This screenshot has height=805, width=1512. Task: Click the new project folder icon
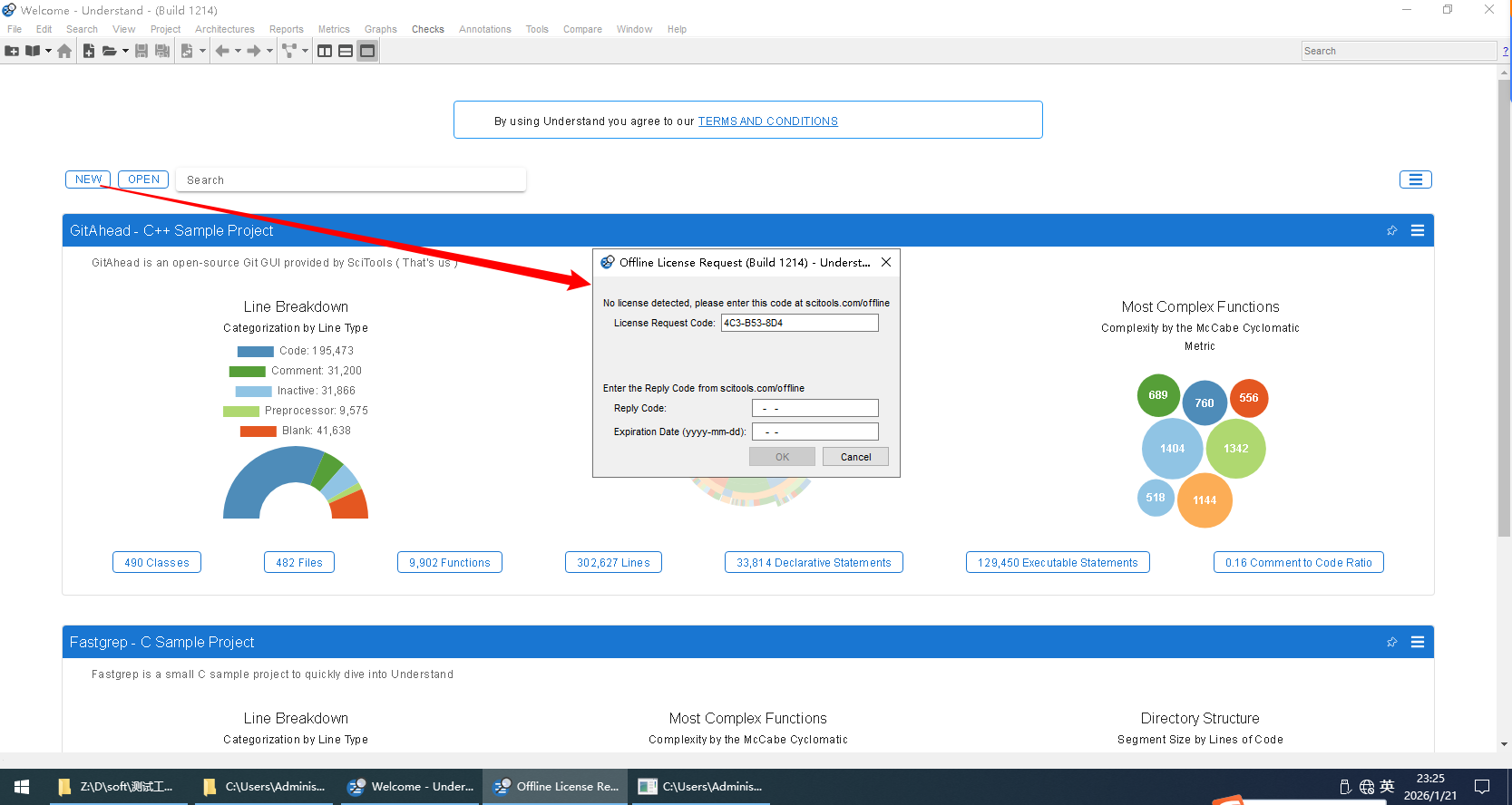coord(12,52)
